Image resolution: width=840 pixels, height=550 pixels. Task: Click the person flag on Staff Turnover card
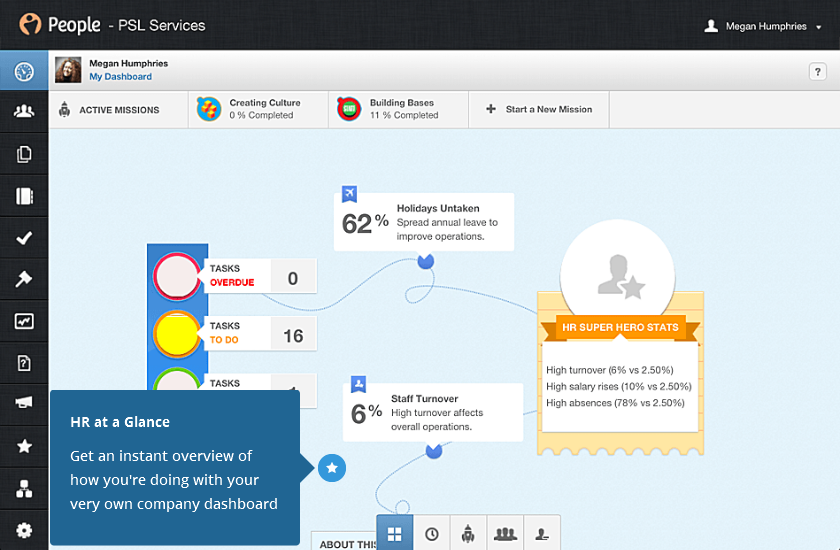point(358,384)
